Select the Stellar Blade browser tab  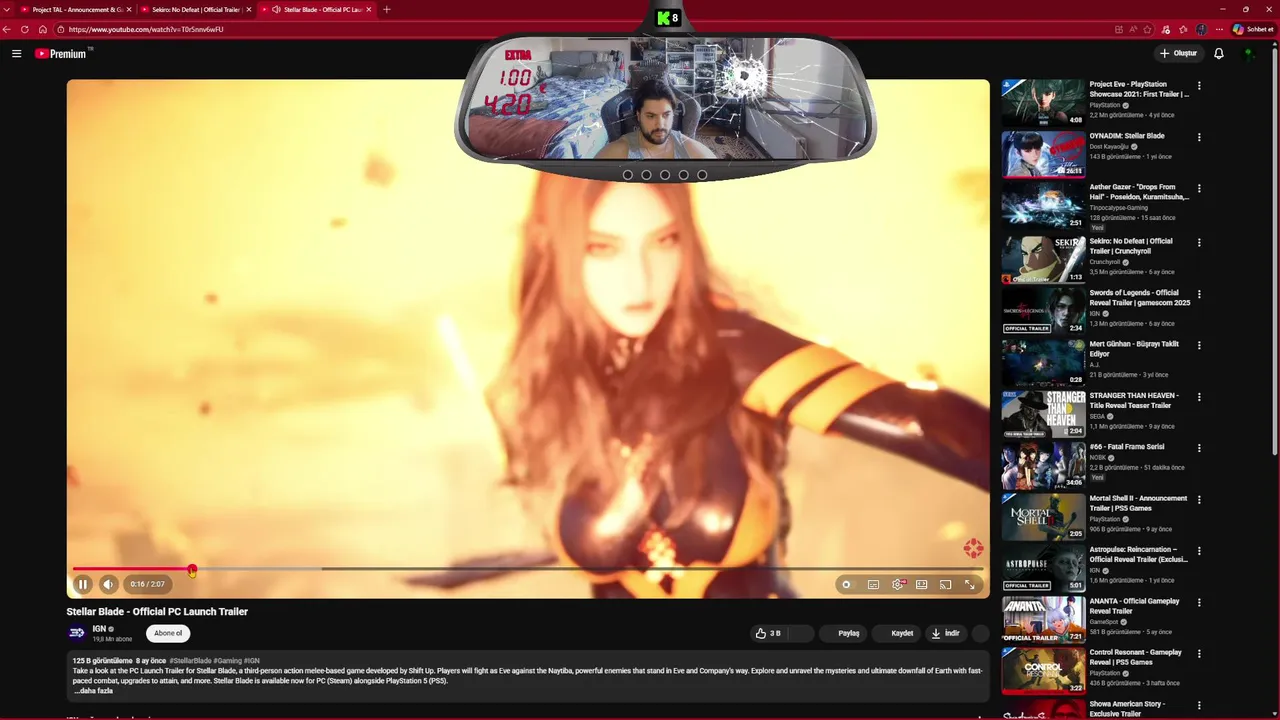(318, 9)
